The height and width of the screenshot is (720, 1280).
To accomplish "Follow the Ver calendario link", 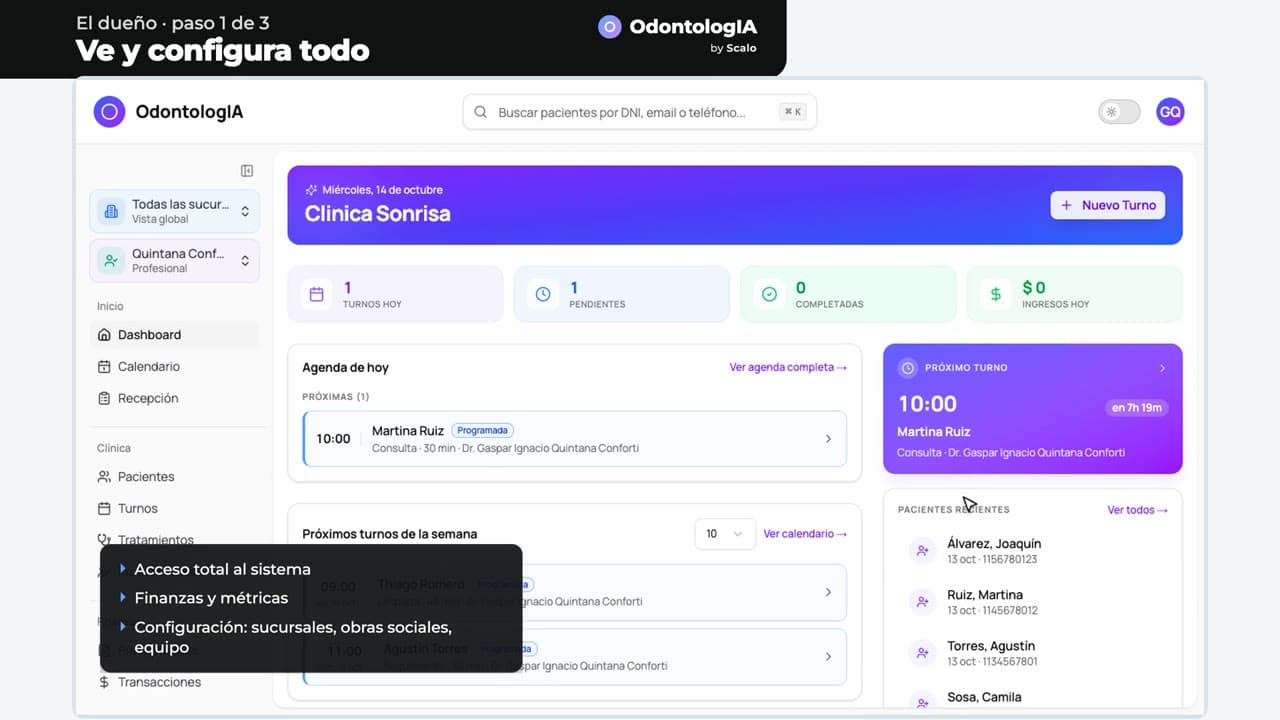I will [x=805, y=534].
